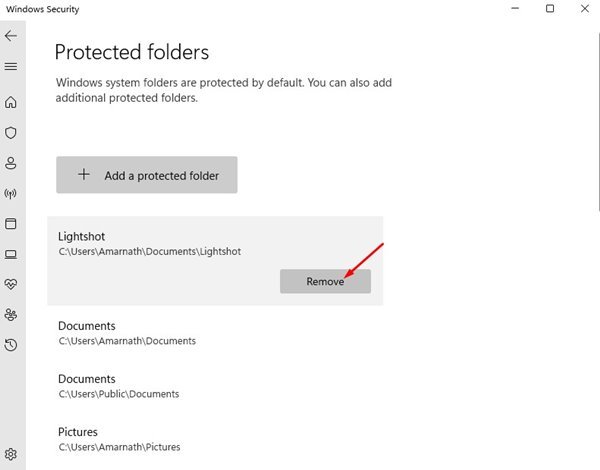Viewport: 600px width, 470px height.
Task: Click Add a protected folder button
Action: 147,175
